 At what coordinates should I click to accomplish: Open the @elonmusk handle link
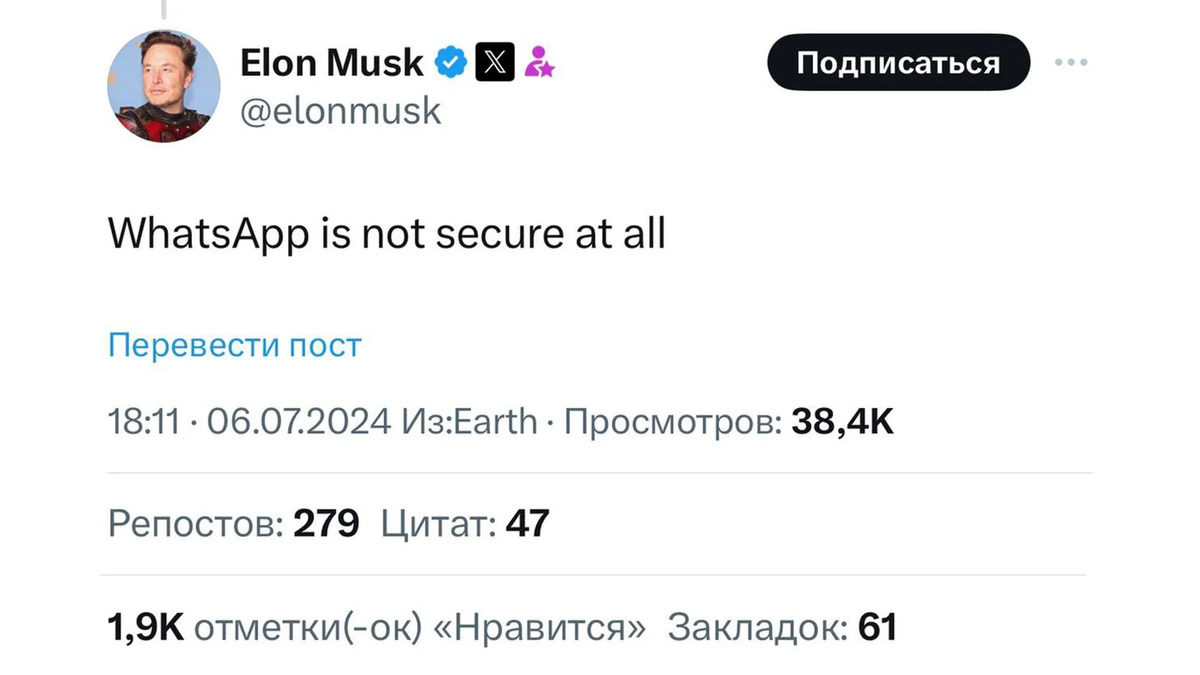coord(340,110)
